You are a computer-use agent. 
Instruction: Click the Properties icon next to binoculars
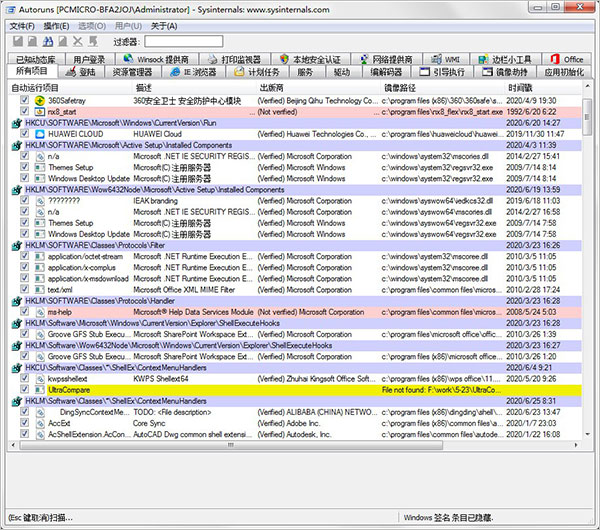pyautogui.click(x=63, y=41)
